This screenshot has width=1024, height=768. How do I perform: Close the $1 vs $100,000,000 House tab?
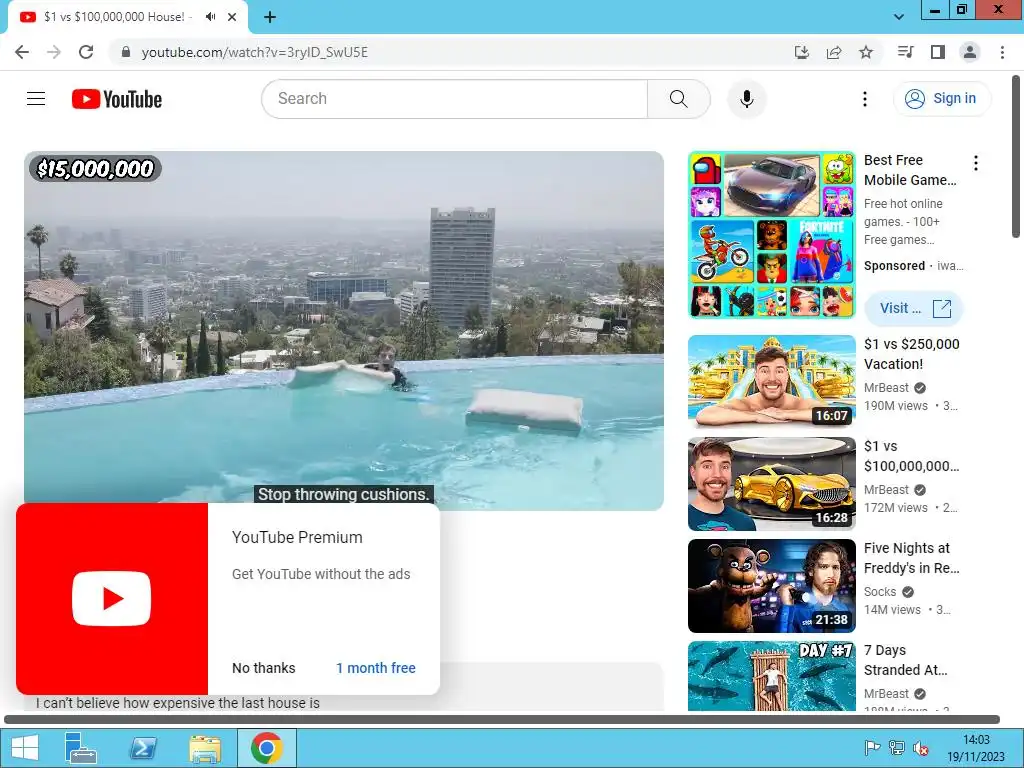[232, 17]
